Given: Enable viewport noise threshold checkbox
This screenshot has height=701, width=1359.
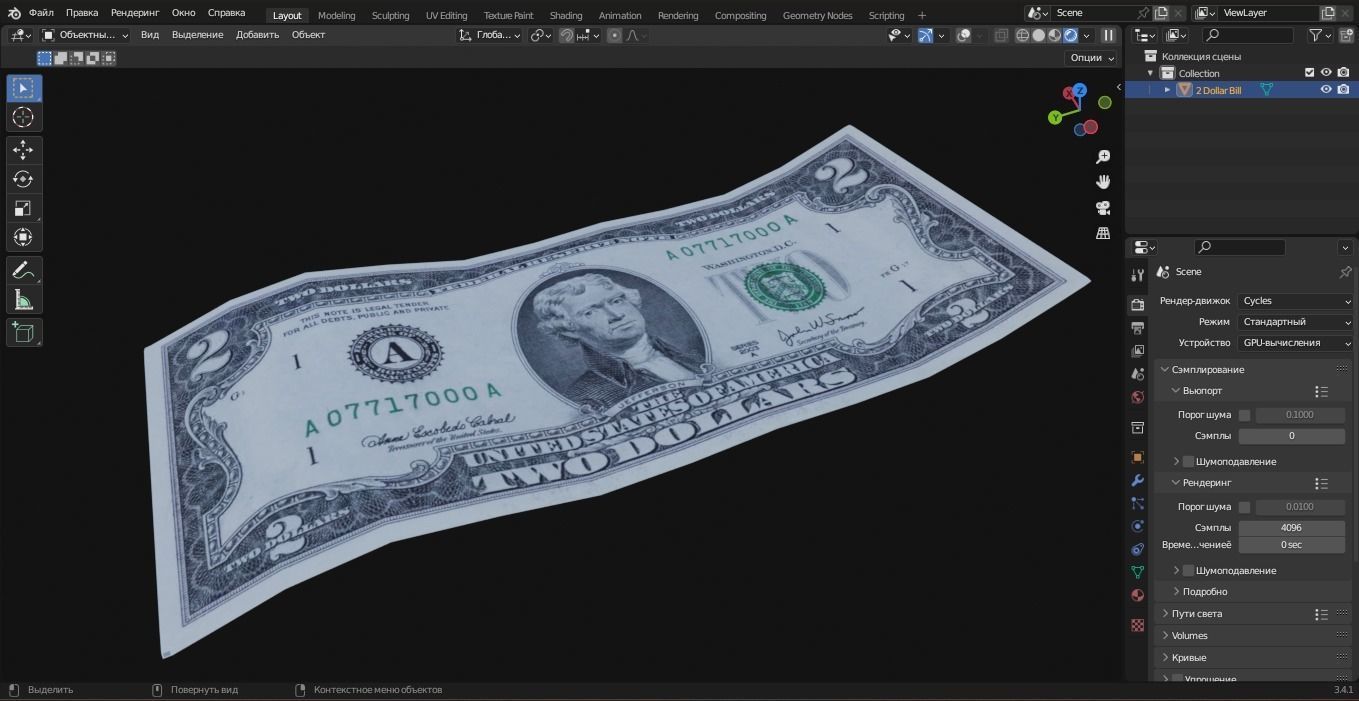Looking at the screenshot, I should coord(1244,415).
